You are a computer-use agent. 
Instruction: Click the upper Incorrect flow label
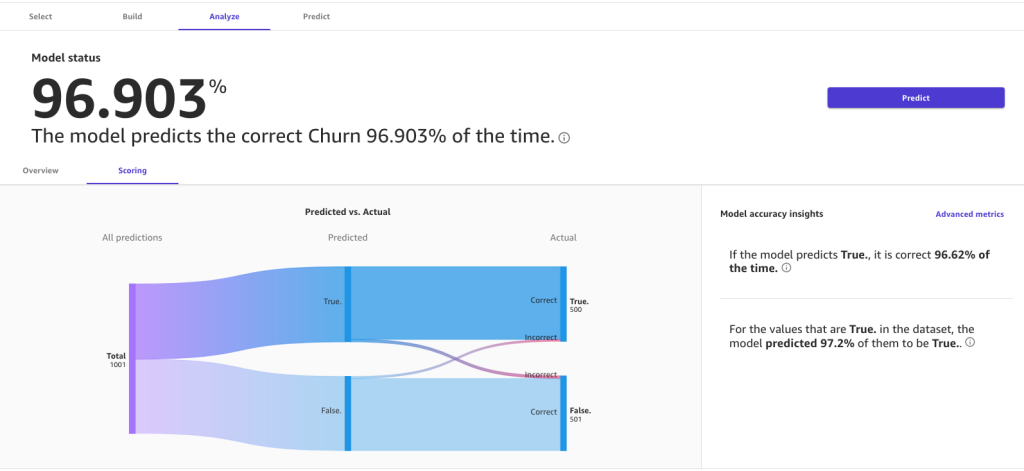click(541, 337)
